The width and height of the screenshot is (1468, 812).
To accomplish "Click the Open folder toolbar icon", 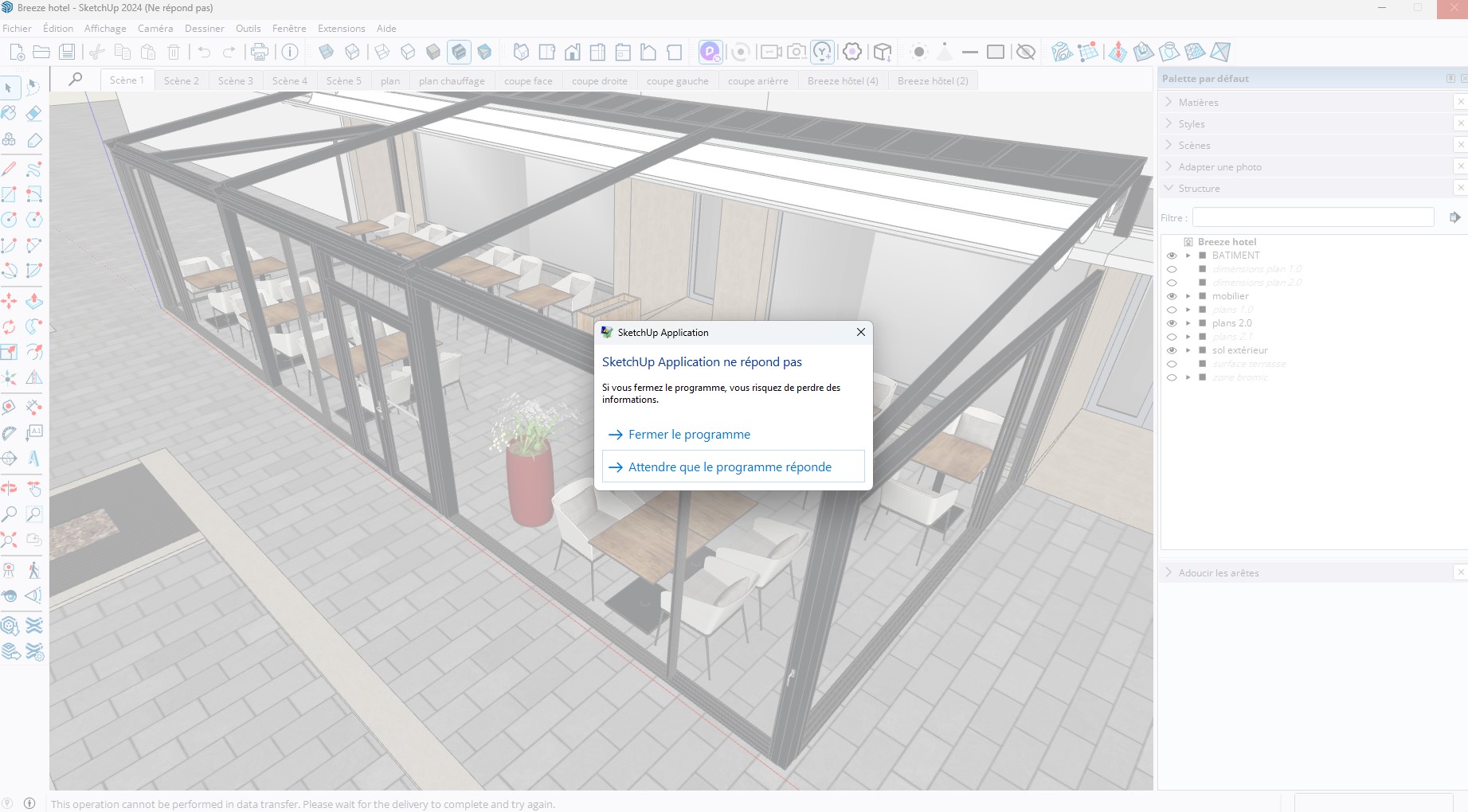I will tap(41, 52).
